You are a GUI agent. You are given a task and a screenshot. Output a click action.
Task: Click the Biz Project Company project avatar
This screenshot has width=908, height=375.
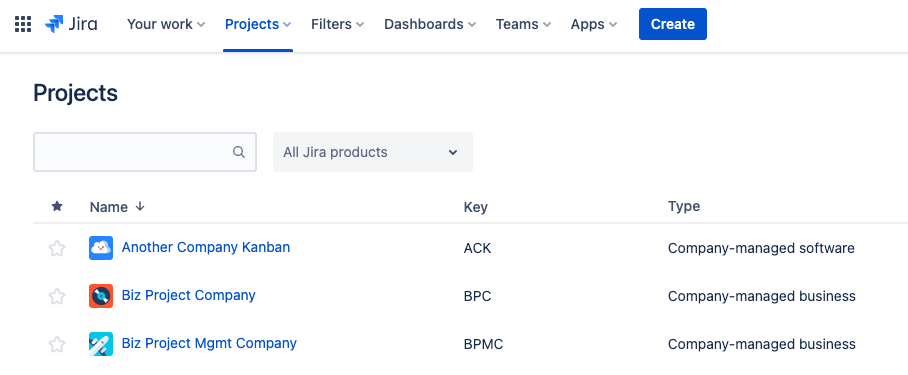[x=101, y=296]
